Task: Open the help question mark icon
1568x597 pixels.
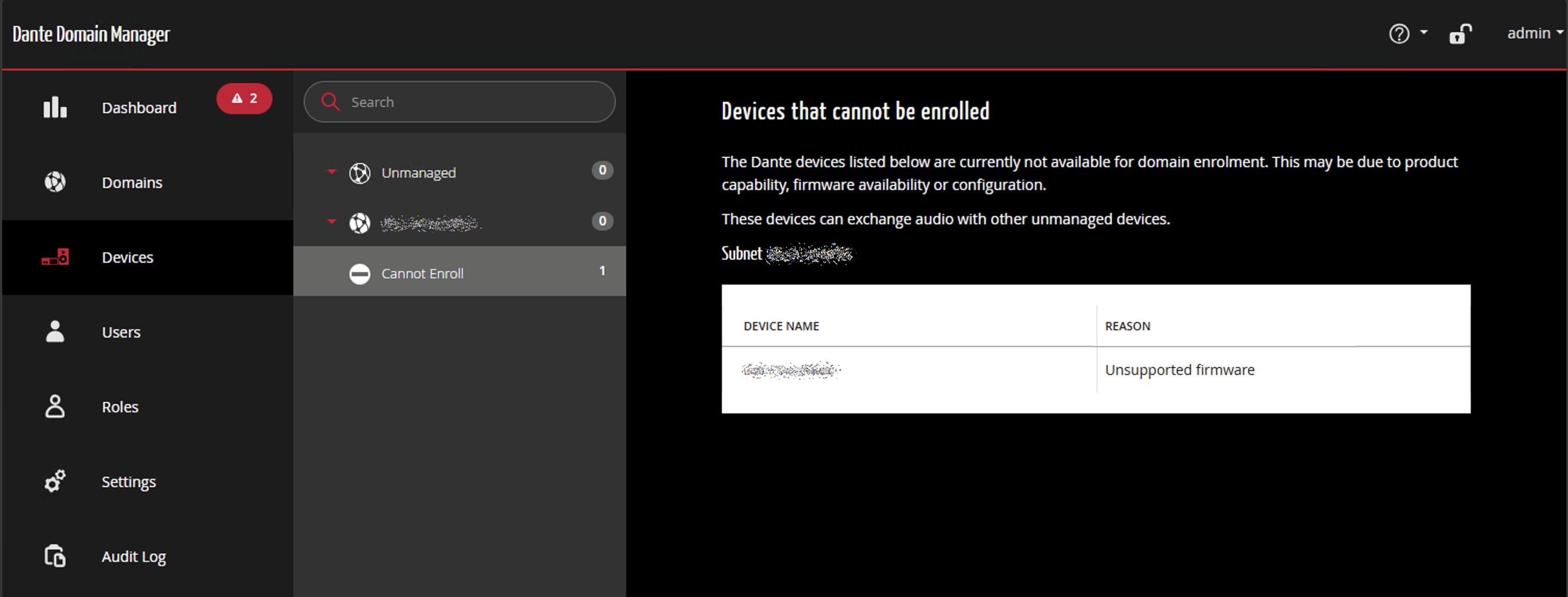Action: point(1399,33)
